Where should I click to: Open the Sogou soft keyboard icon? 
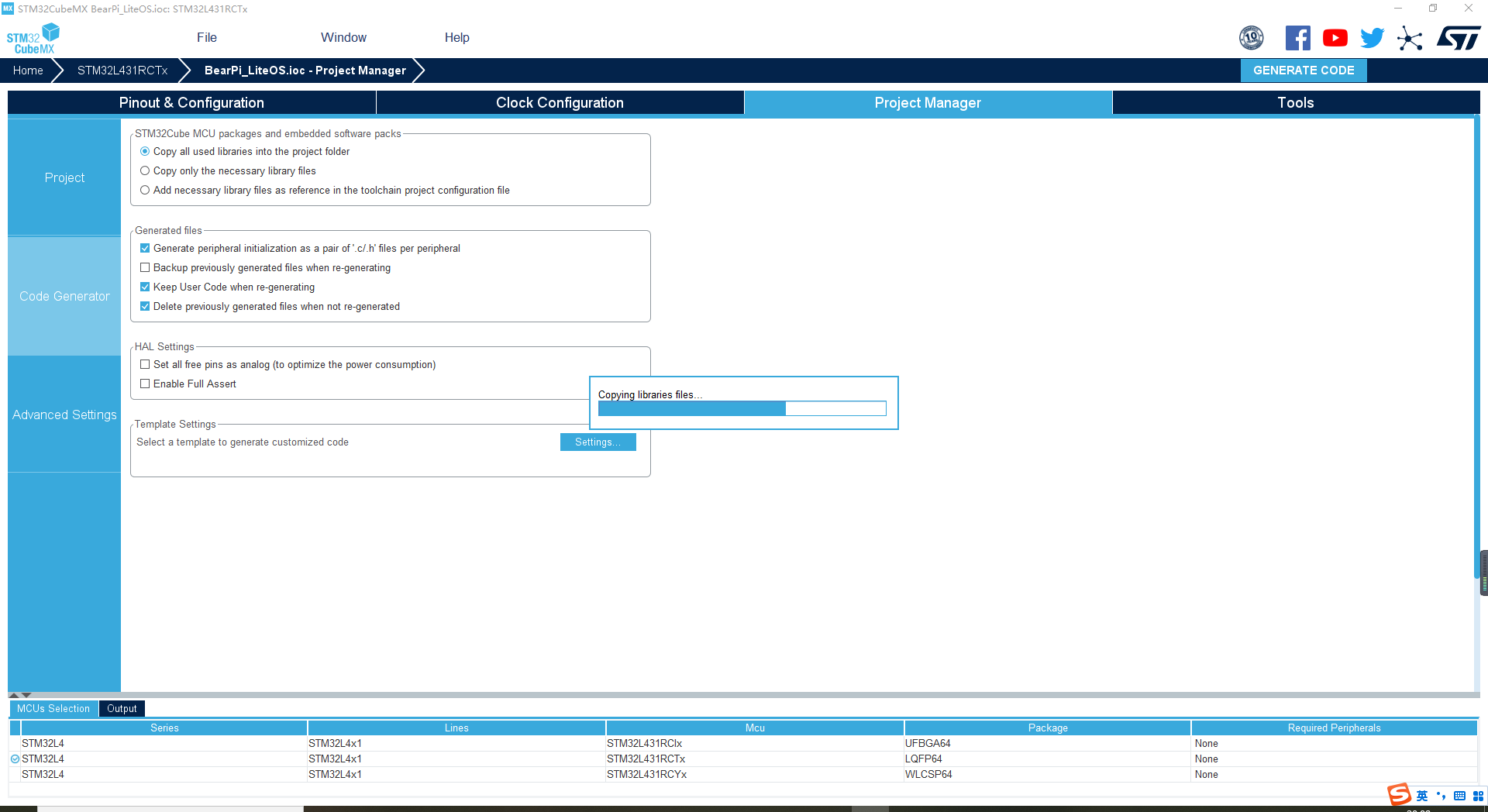(1459, 796)
